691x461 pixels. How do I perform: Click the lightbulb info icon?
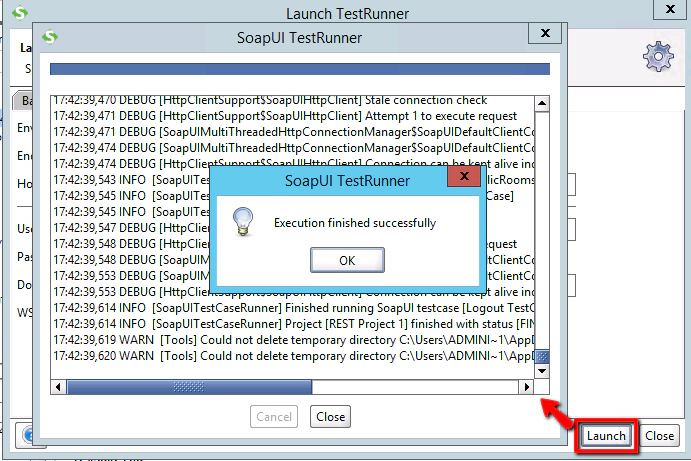(x=243, y=222)
